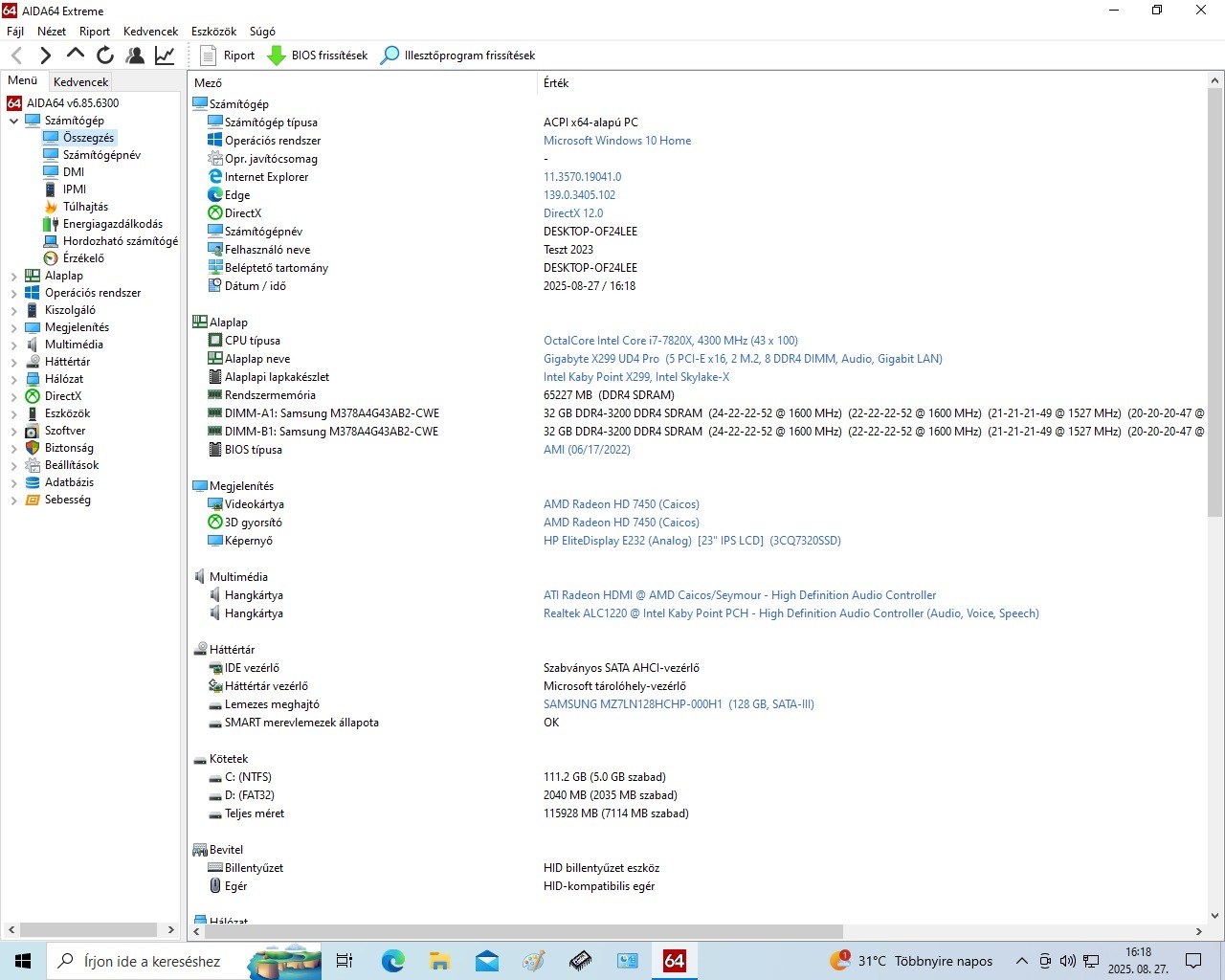1225x980 pixels.
Task: Select Összegzés in the tree
Action: (x=88, y=138)
